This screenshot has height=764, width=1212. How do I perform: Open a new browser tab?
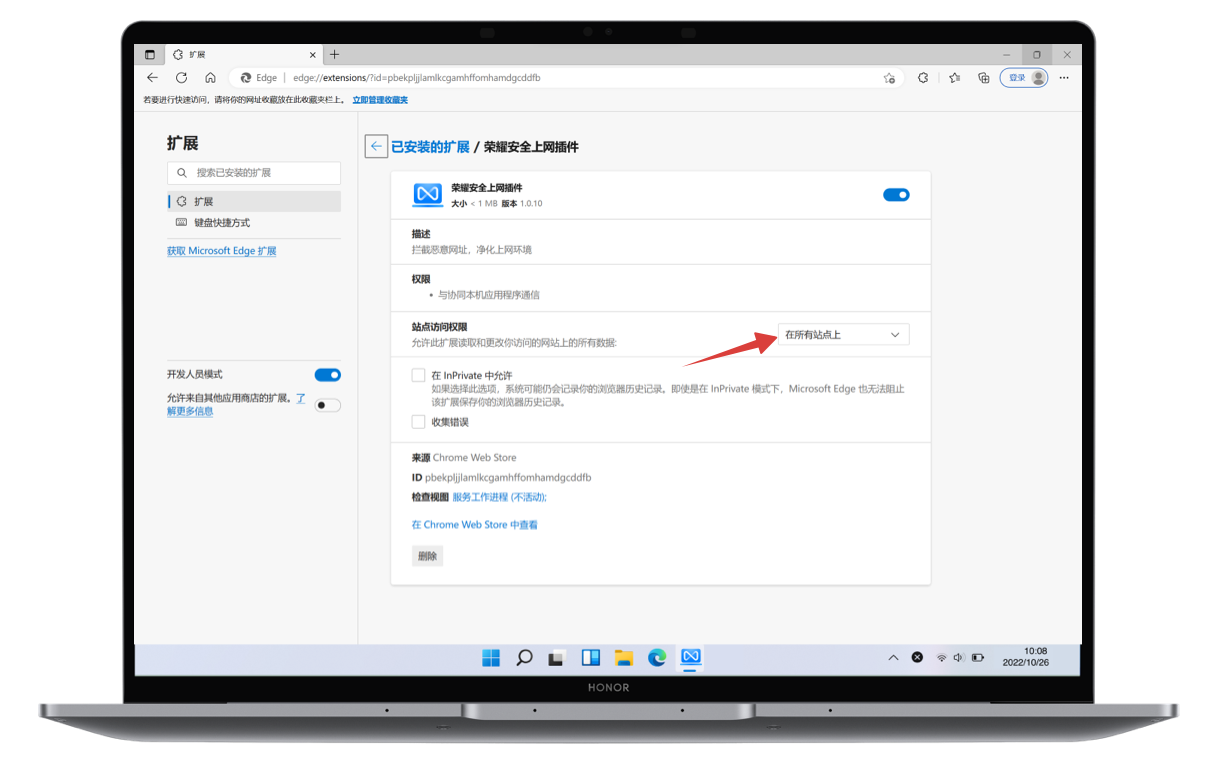point(335,54)
